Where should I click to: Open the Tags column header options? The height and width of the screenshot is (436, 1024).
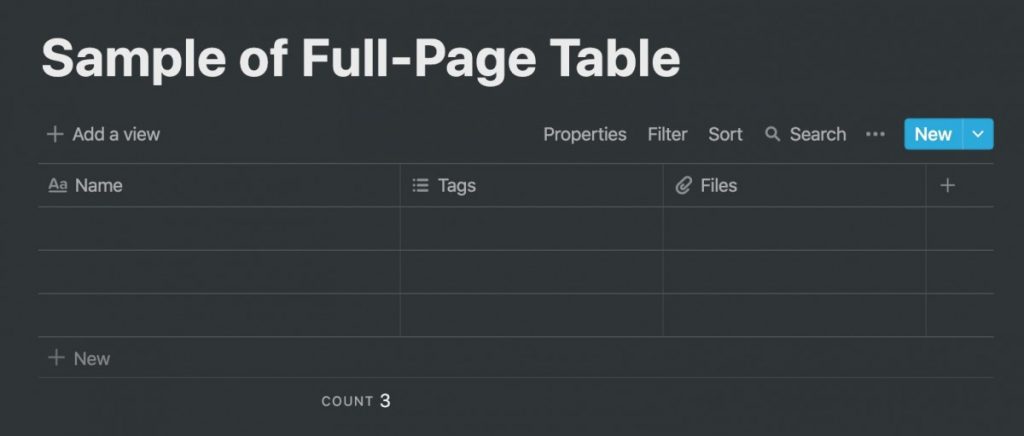pos(532,185)
